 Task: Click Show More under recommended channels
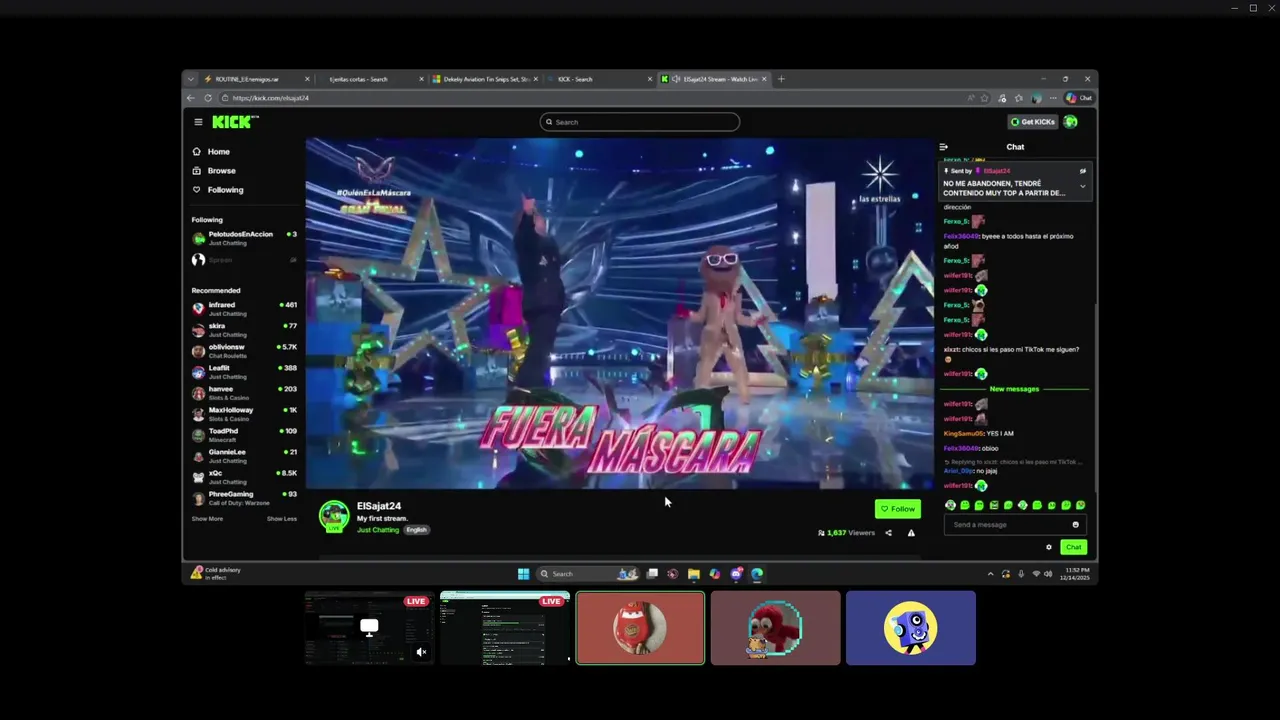(207, 519)
